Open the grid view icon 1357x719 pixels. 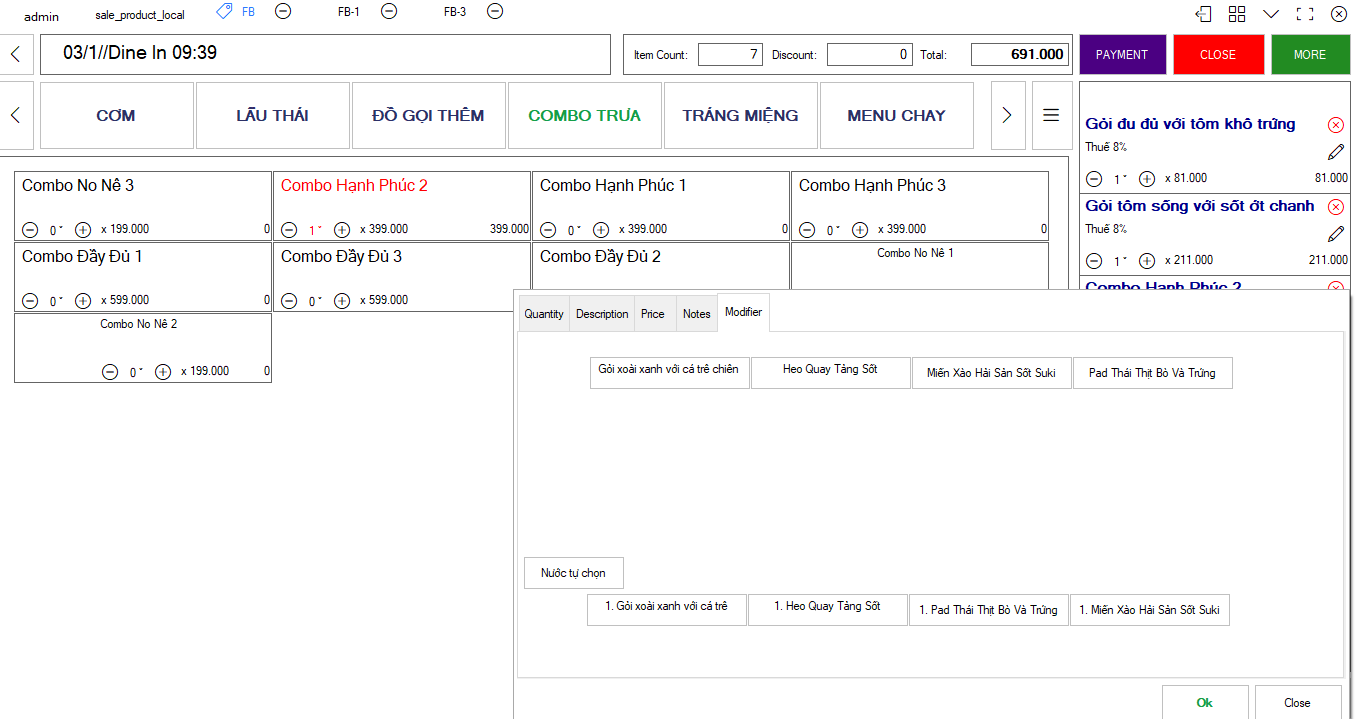coord(1237,14)
